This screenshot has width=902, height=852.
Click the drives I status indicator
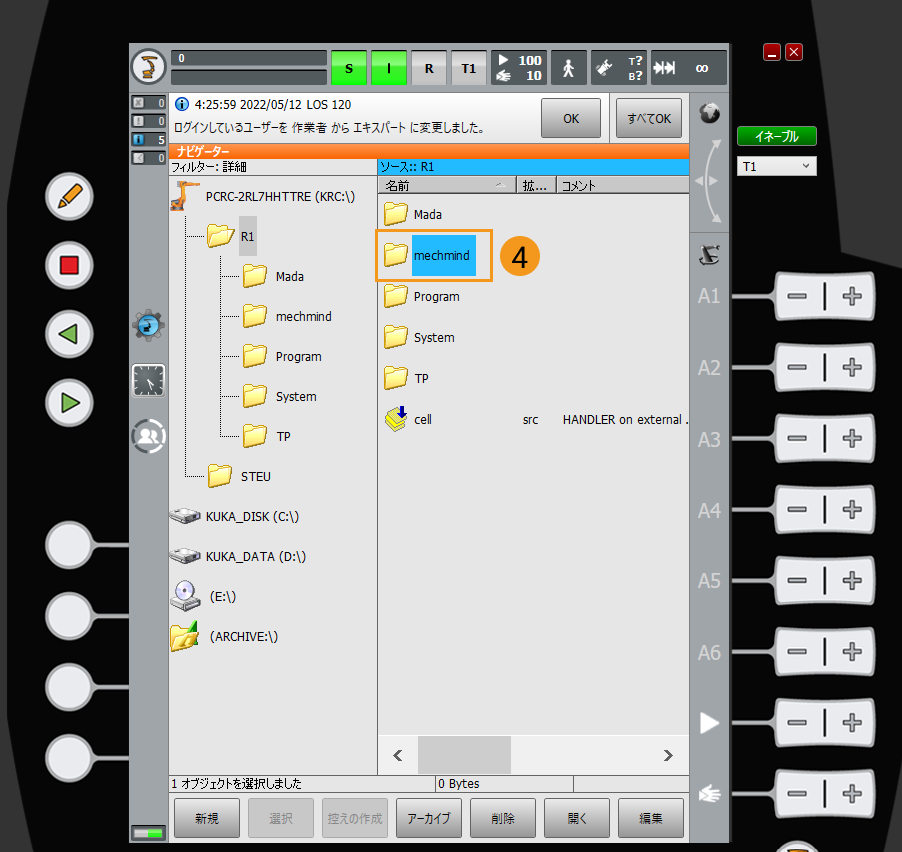click(389, 68)
